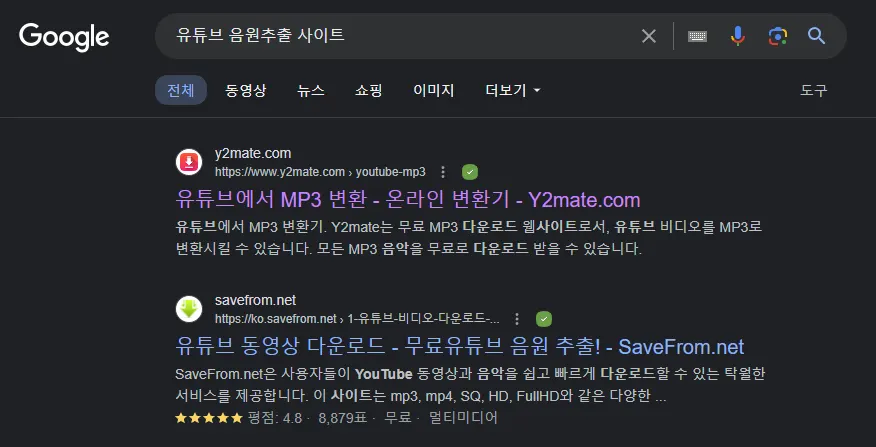Image resolution: width=876 pixels, height=447 pixels.
Task: Open Google Lens image search
Action: pyautogui.click(x=778, y=36)
